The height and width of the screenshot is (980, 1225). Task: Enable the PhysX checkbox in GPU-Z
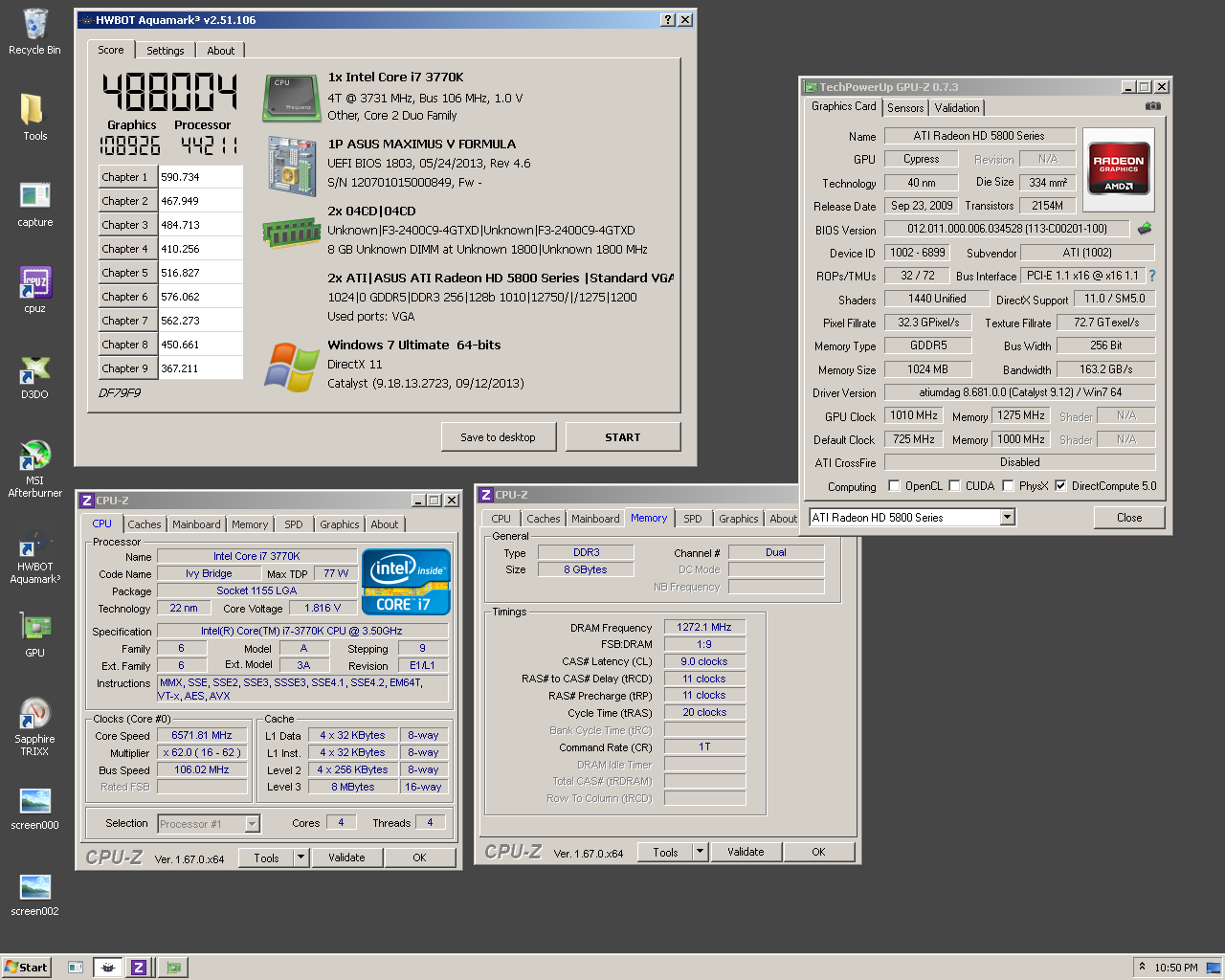pos(1008,486)
